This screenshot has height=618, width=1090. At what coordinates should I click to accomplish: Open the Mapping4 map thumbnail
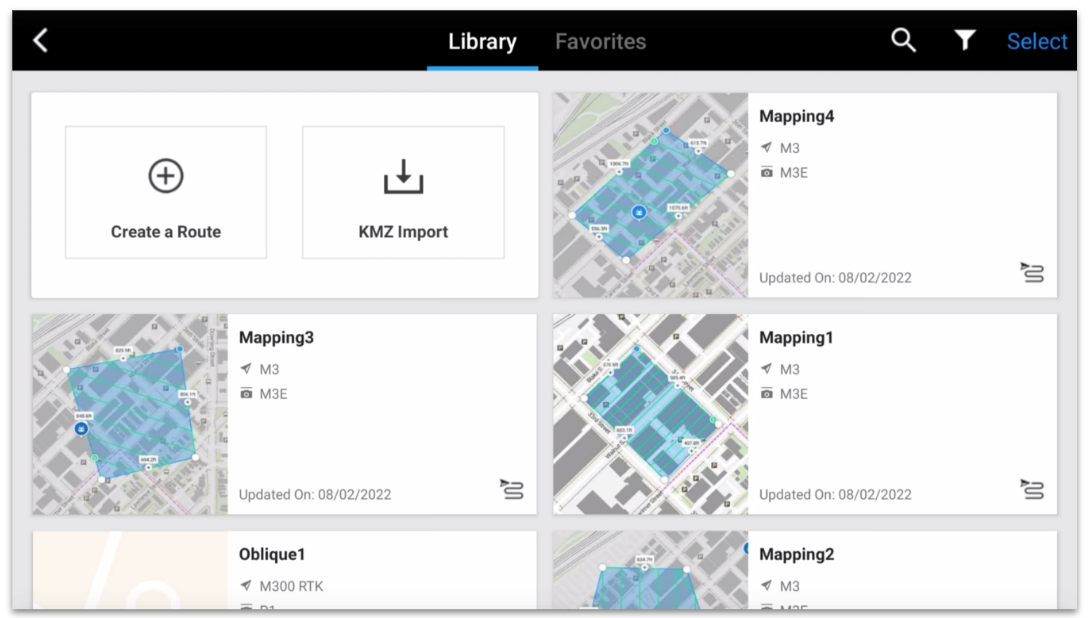(x=650, y=195)
